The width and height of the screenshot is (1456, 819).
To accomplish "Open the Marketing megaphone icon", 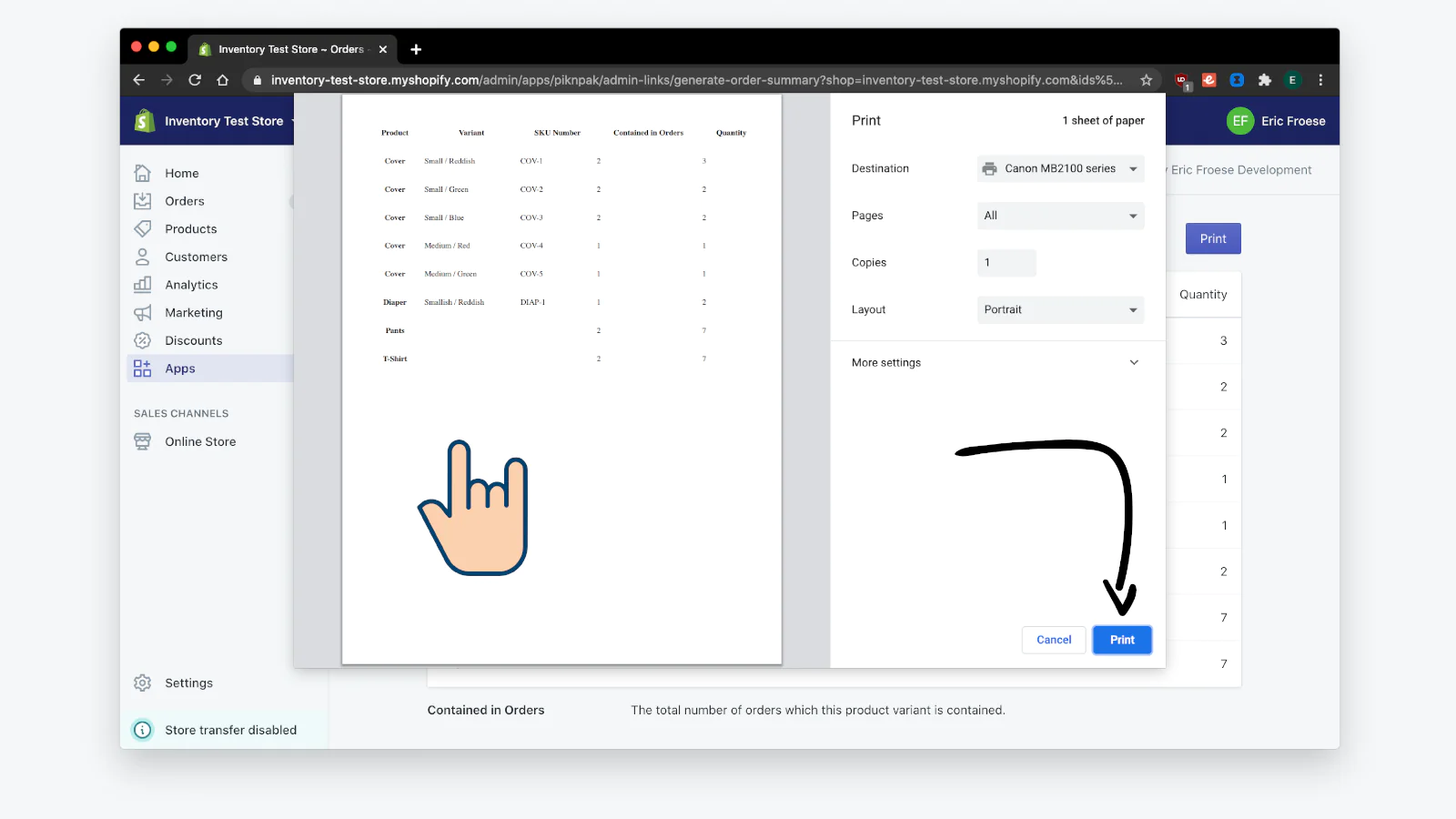I will click(x=143, y=313).
